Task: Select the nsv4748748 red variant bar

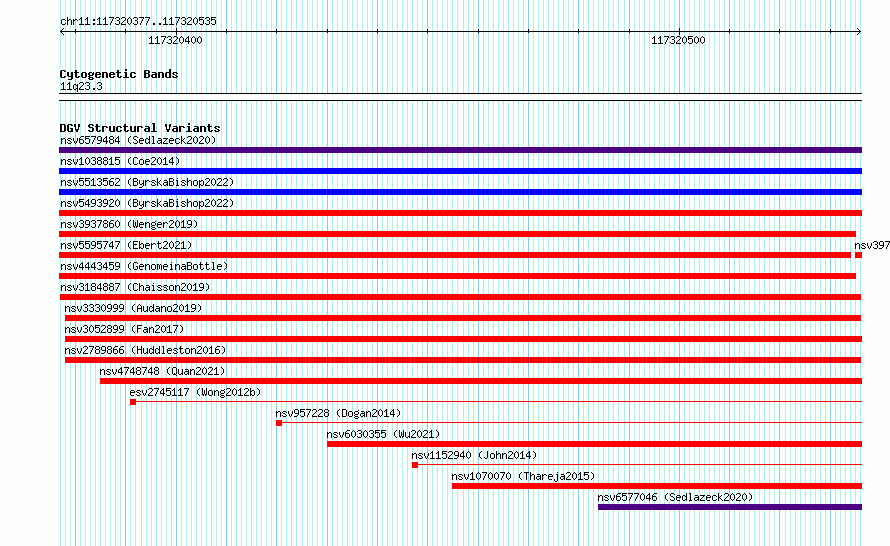Action: coord(481,381)
